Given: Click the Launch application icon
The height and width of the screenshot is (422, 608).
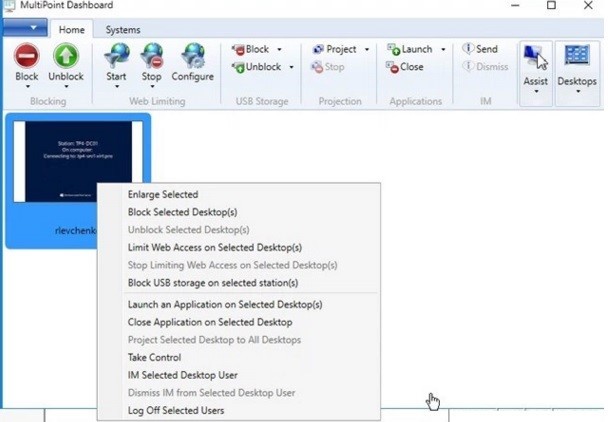Looking at the screenshot, I should 393,49.
